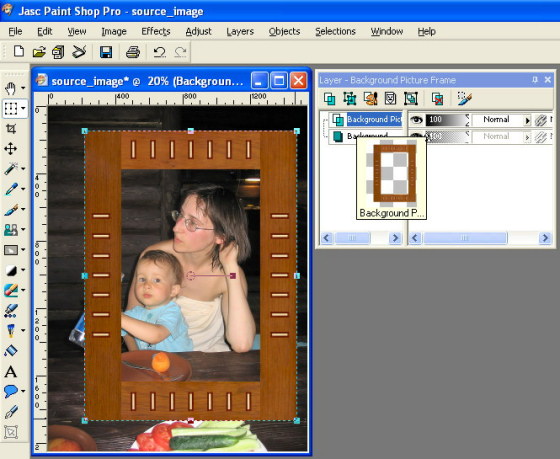Open the Objects menu
560x459 pixels.
[x=284, y=31]
